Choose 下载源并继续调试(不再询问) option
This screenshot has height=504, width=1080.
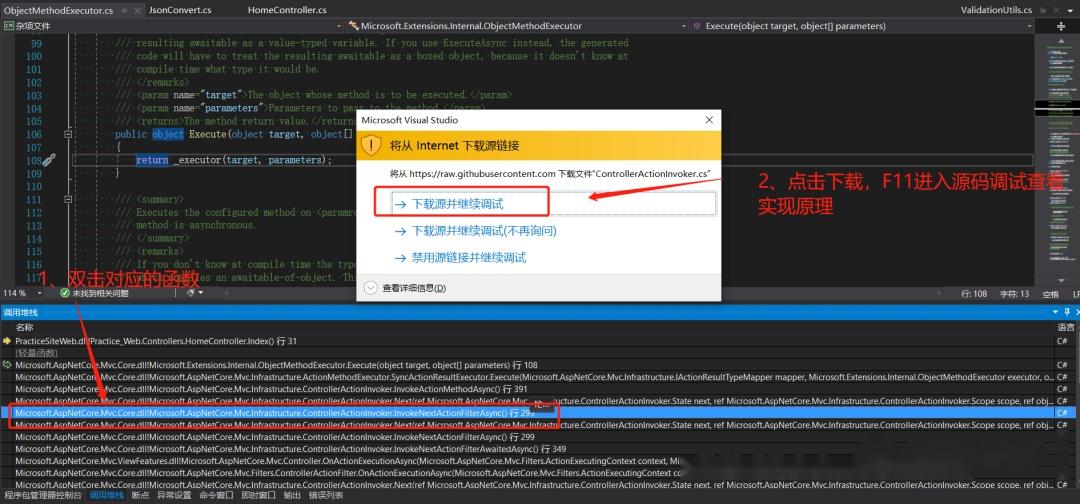tap(483, 230)
